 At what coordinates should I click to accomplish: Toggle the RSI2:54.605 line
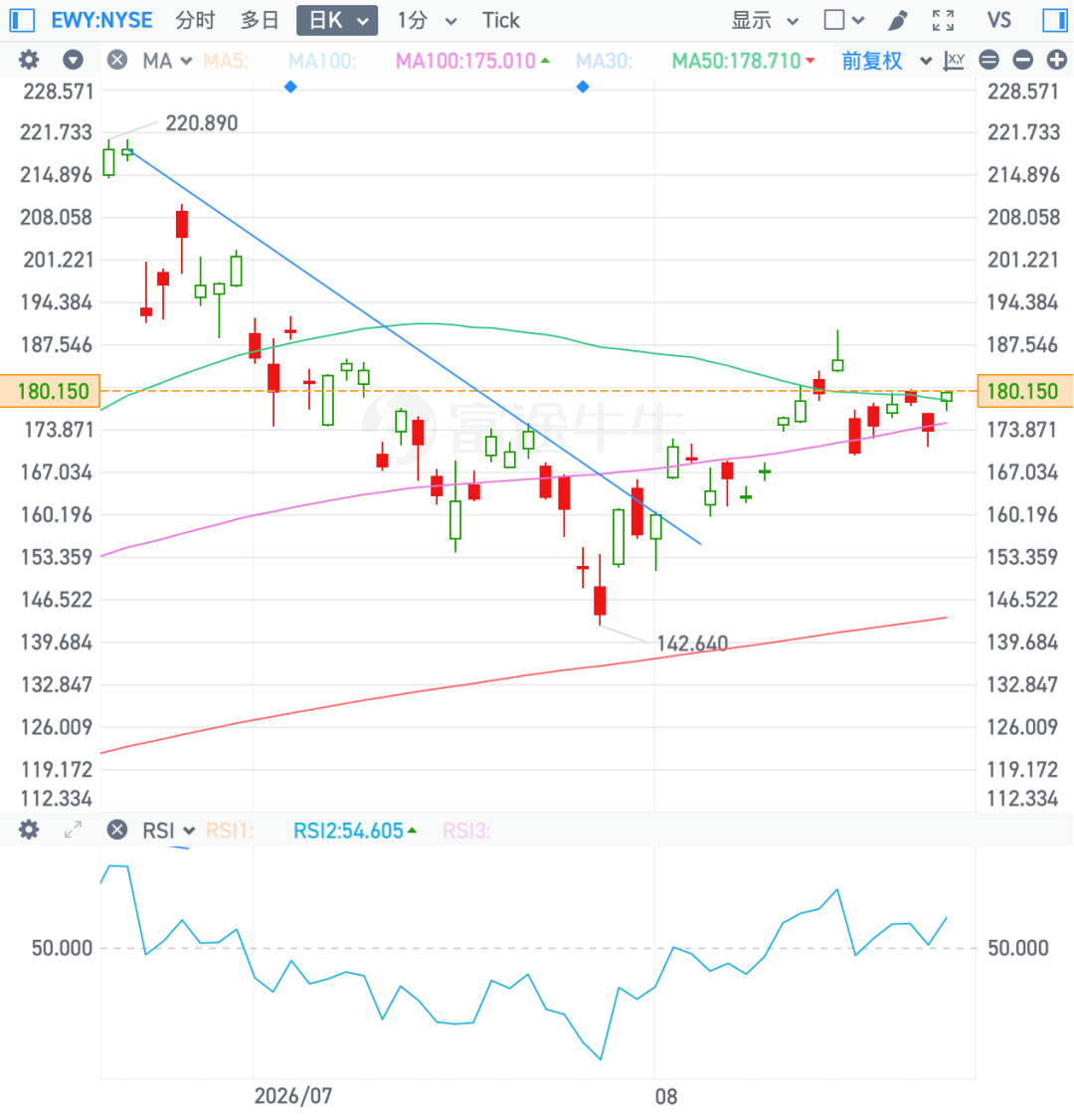point(354,831)
